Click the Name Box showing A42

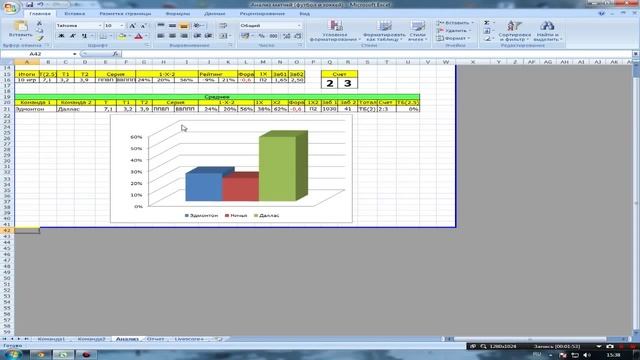[x=36, y=54]
